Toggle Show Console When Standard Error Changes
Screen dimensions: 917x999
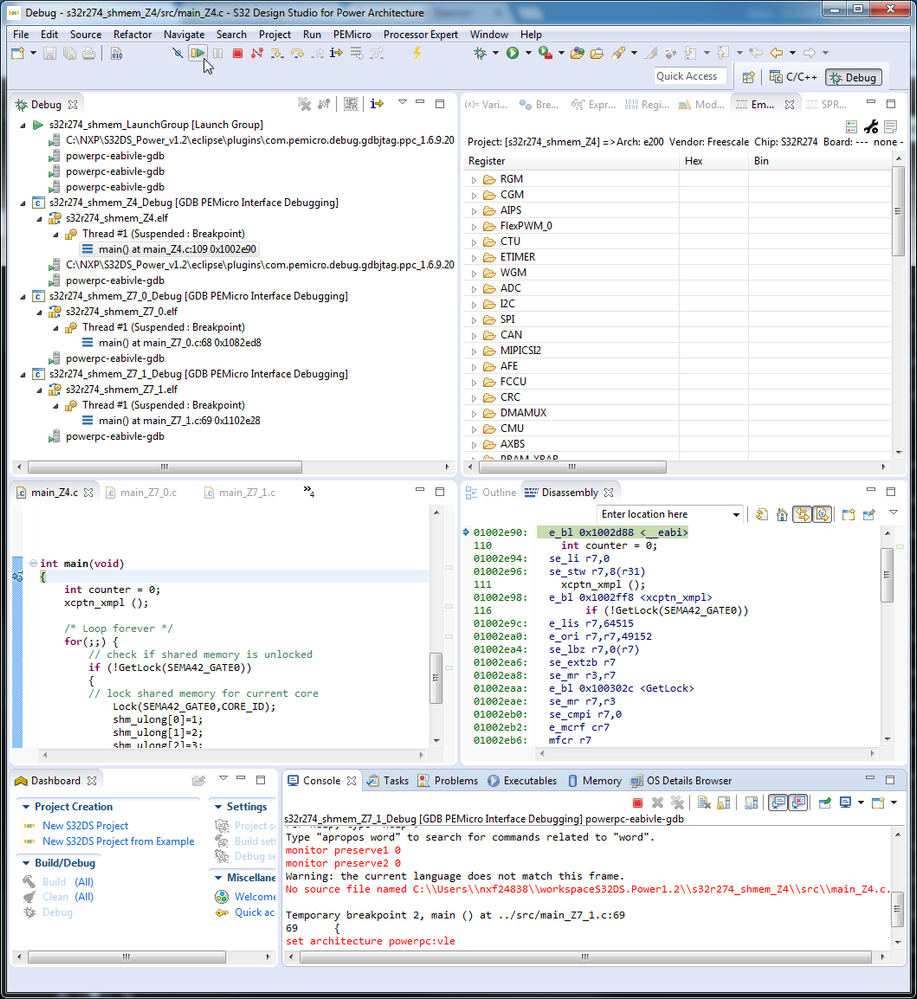pyautogui.click(x=798, y=803)
